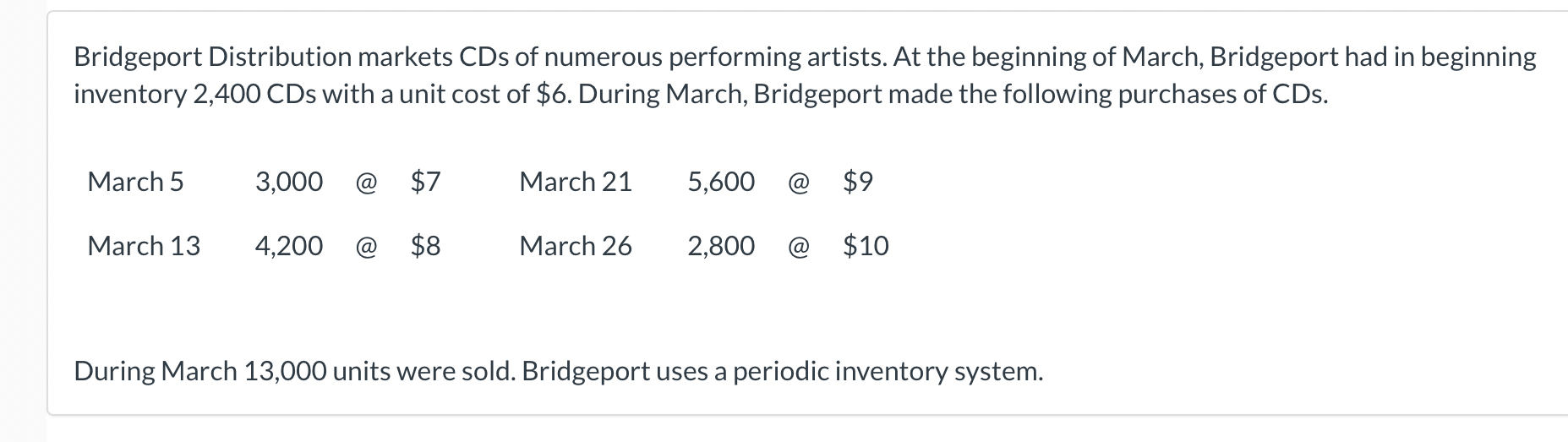Viewport: 1568px width, 442px height.
Task: Select the 3,000 quantity value
Action: [289, 182]
